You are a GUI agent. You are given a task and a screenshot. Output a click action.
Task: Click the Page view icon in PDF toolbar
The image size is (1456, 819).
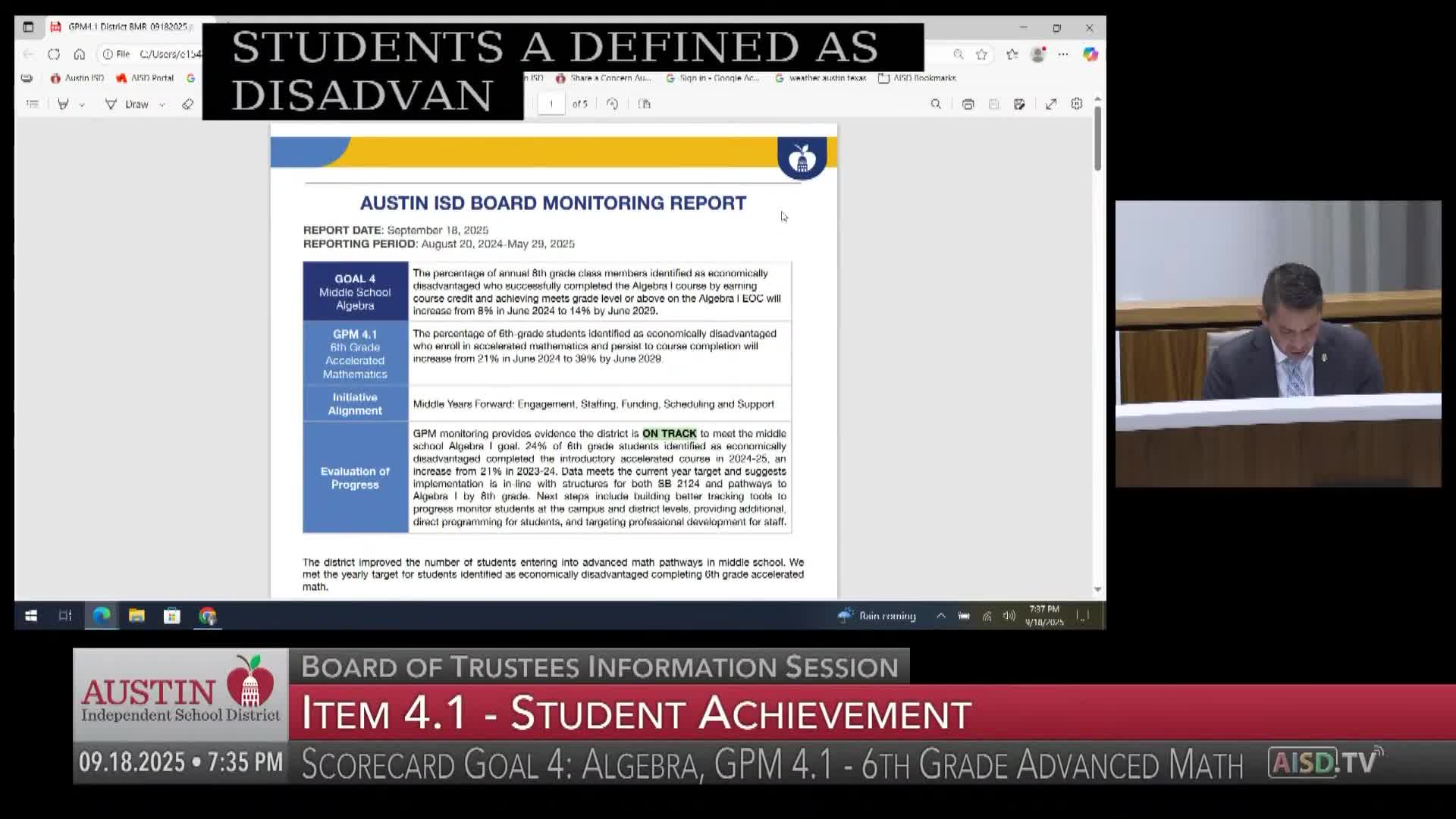[x=645, y=104]
